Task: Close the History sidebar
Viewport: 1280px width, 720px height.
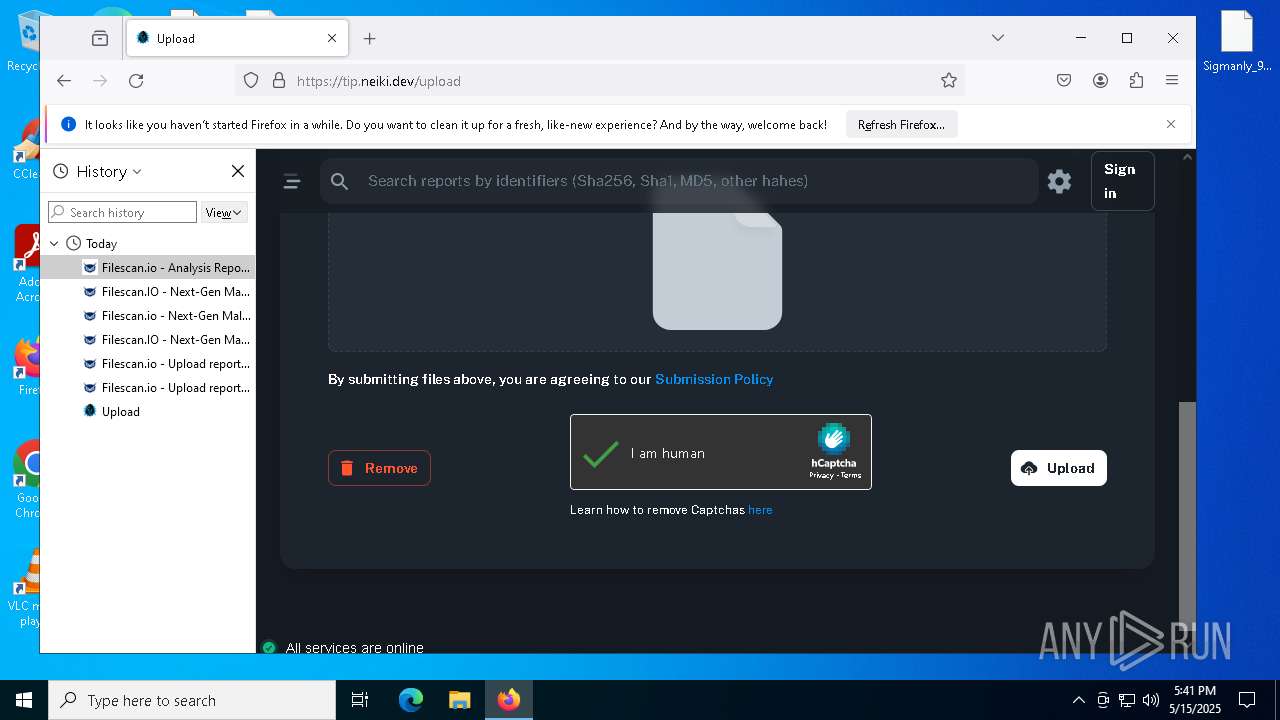Action: tap(238, 171)
